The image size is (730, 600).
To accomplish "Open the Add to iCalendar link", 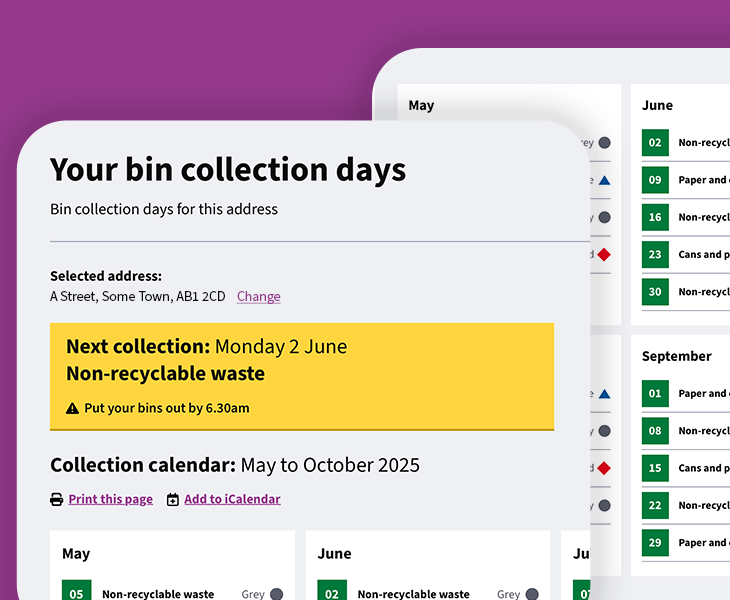I will pyautogui.click(x=232, y=499).
